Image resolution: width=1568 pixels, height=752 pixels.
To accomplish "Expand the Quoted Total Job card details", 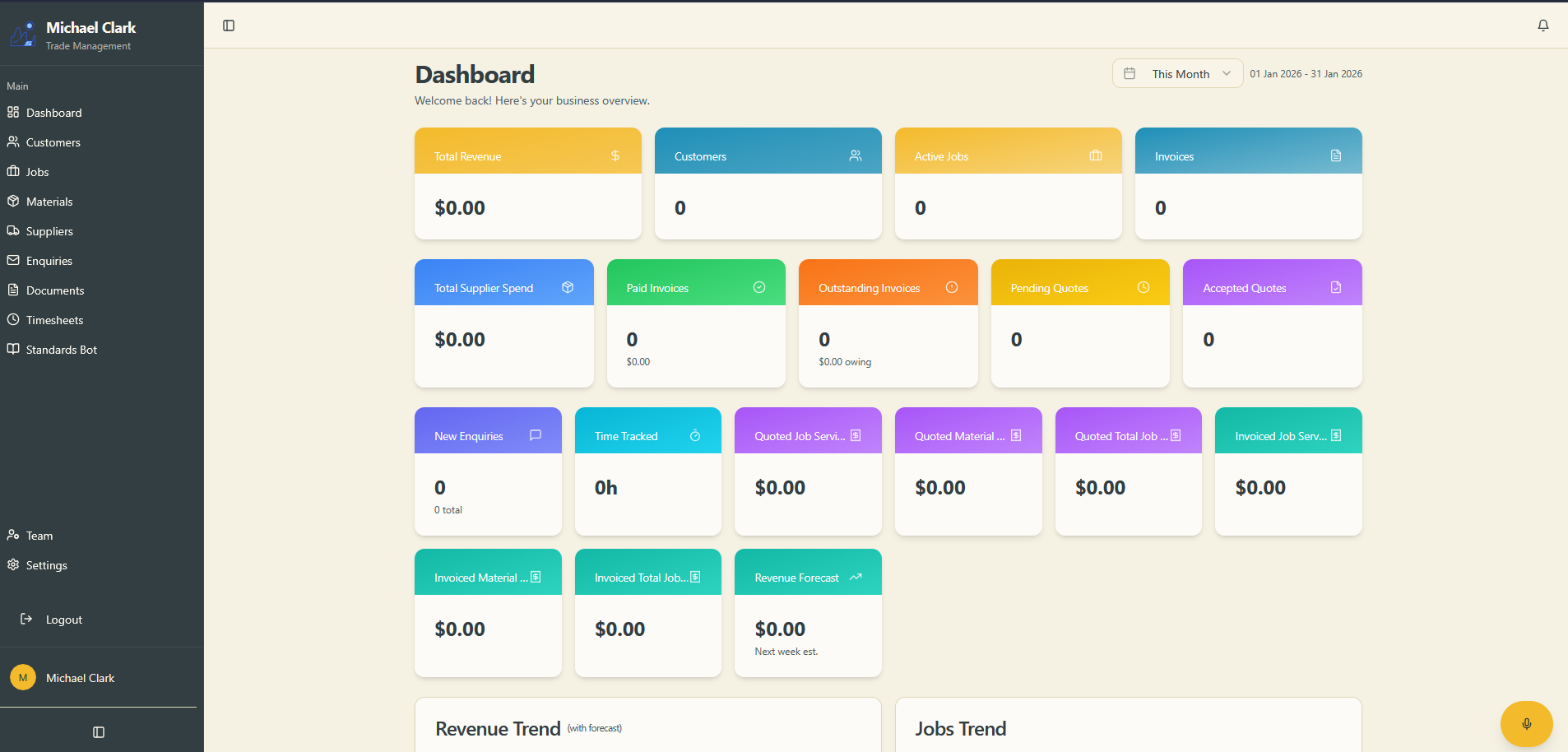I will (x=1127, y=471).
